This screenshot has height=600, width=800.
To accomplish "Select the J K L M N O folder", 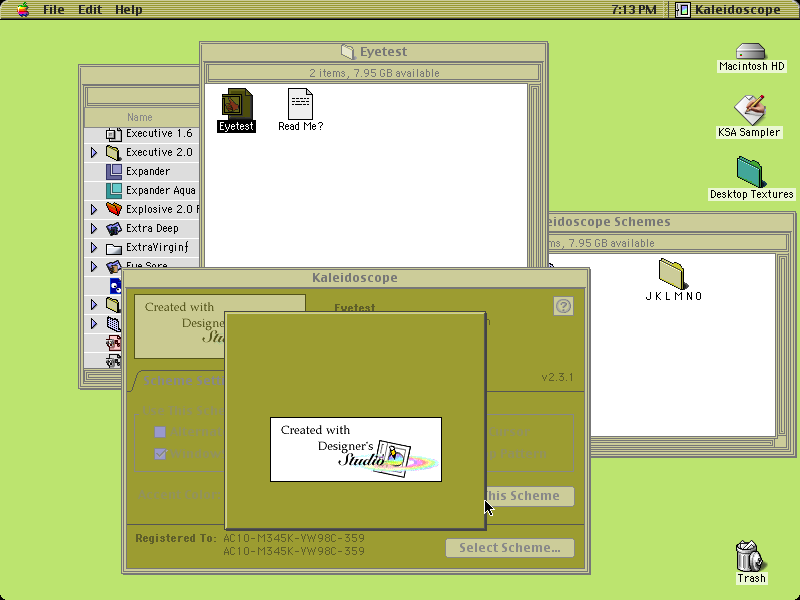I will pyautogui.click(x=672, y=273).
